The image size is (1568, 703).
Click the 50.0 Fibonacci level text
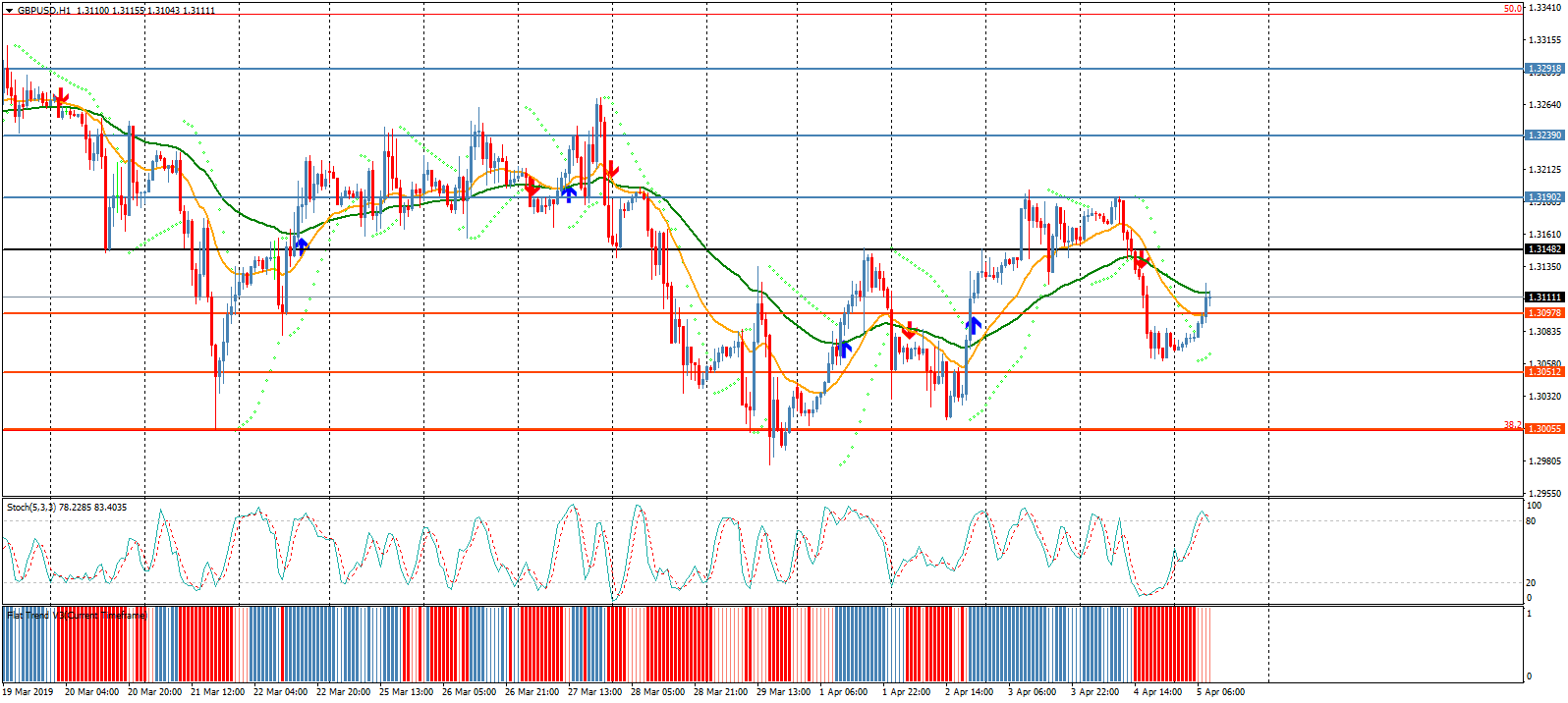(x=1512, y=9)
